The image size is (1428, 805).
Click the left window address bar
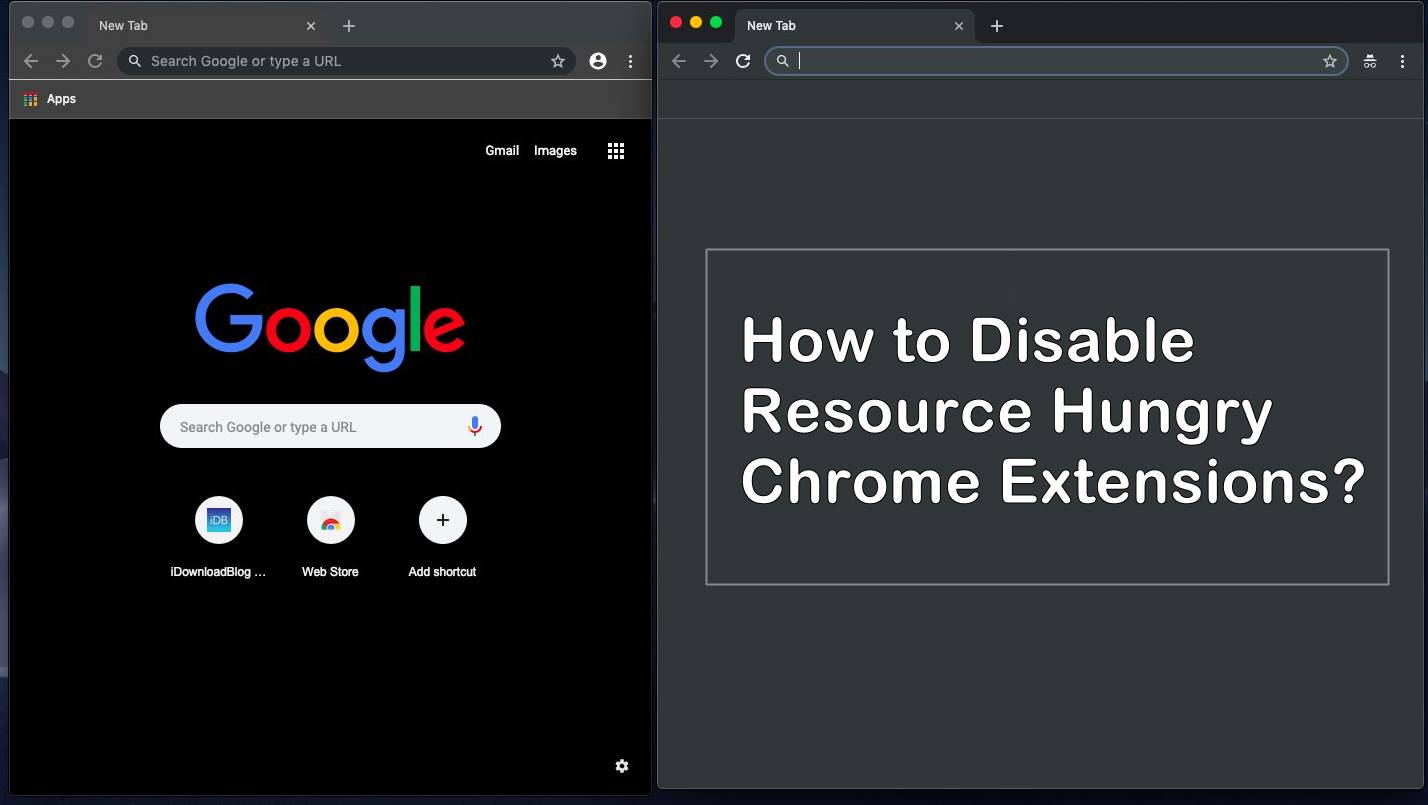[x=346, y=61]
